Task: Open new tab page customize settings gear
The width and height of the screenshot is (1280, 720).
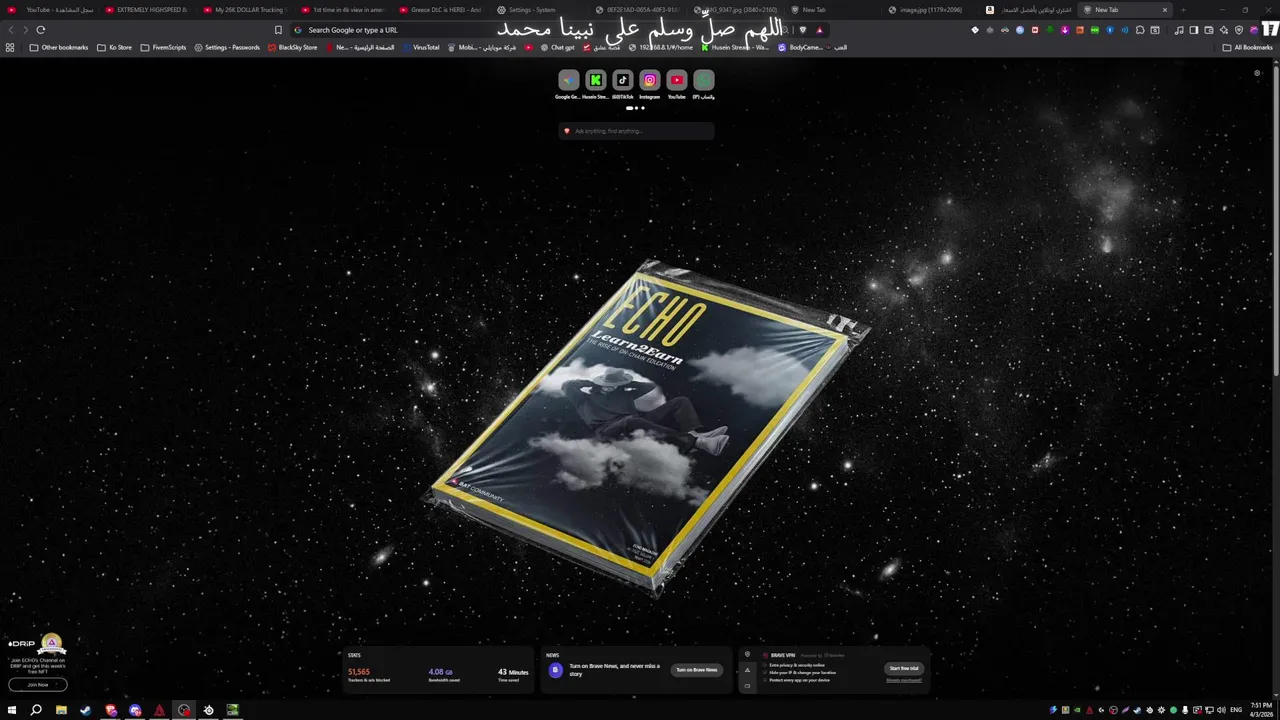Action: click(x=1257, y=73)
